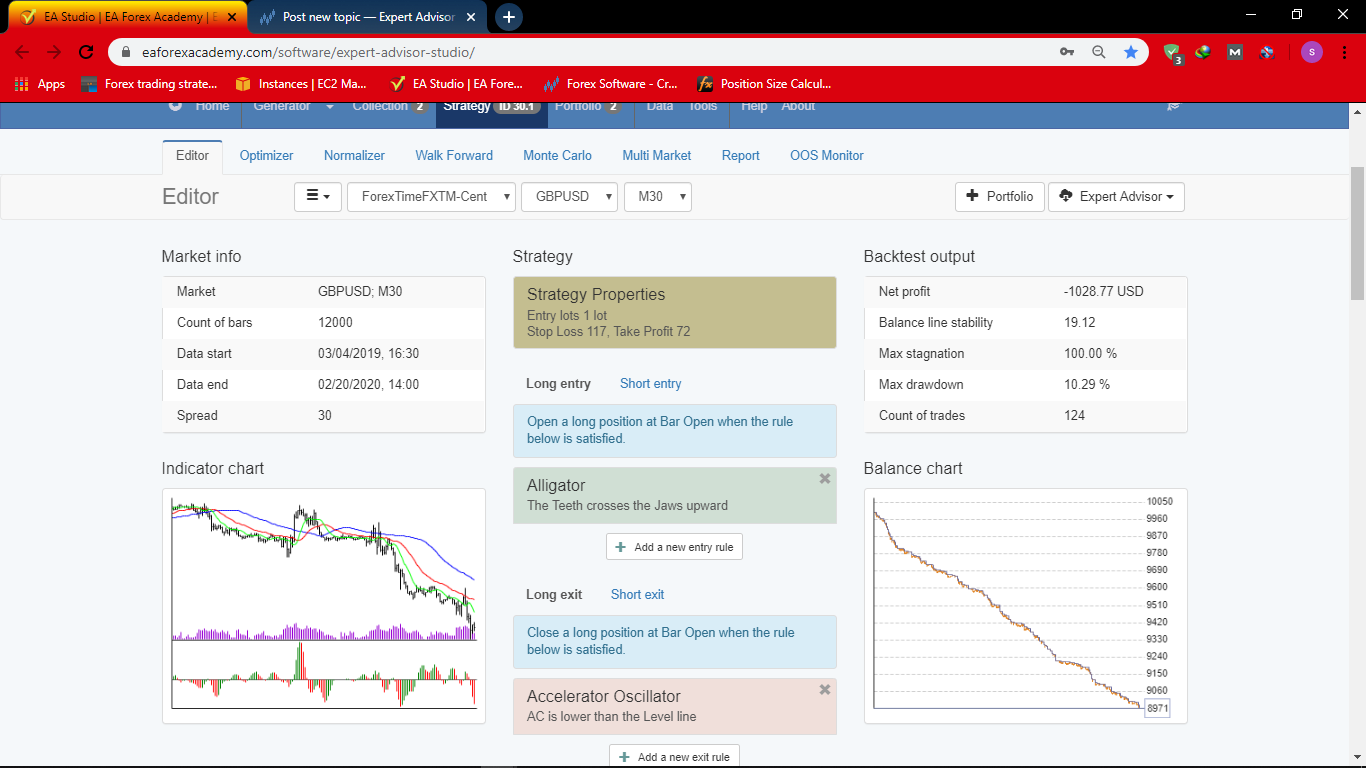Switch to the Monte Carlo tab
This screenshot has width=1366, height=768.
point(557,156)
